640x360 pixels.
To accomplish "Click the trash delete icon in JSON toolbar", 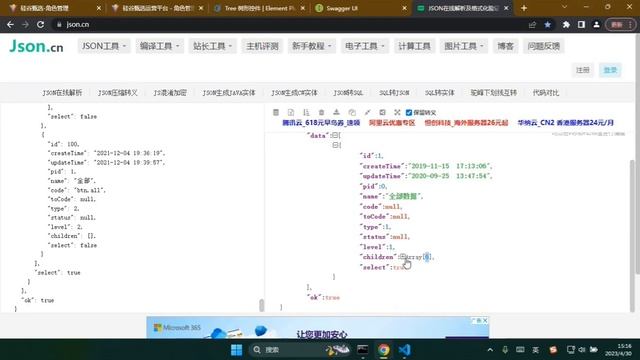I will (x=321, y=112).
